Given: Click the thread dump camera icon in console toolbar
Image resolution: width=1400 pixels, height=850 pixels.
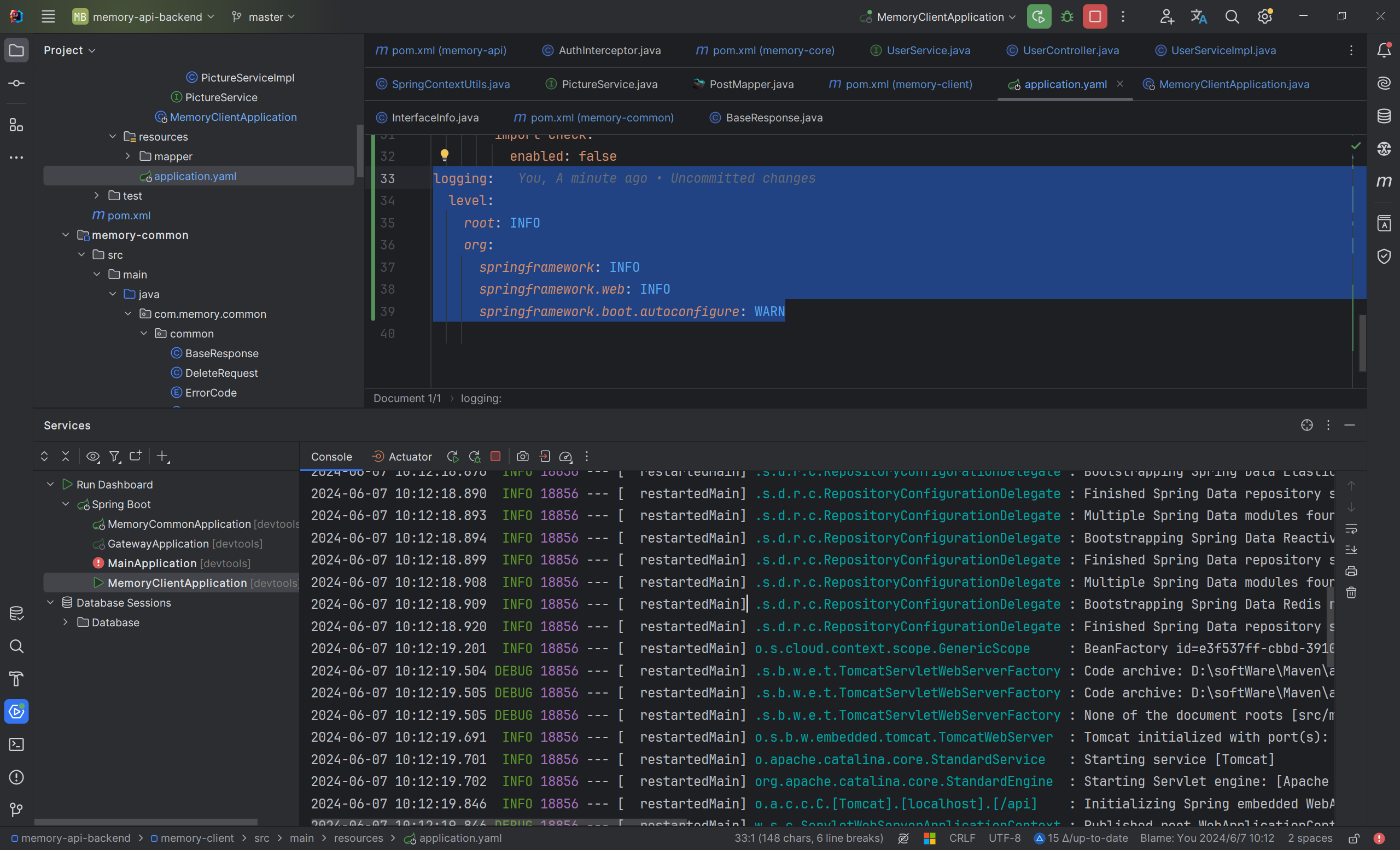Looking at the screenshot, I should tap(523, 456).
